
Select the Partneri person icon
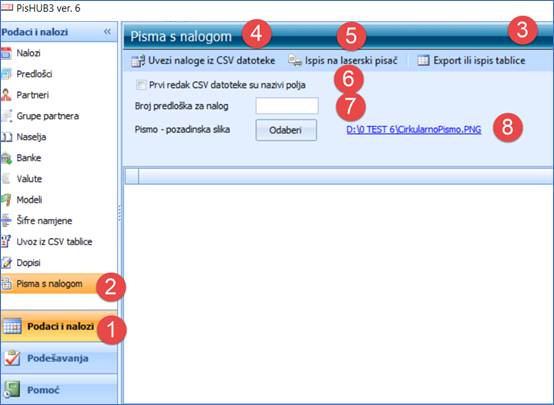coord(6,95)
